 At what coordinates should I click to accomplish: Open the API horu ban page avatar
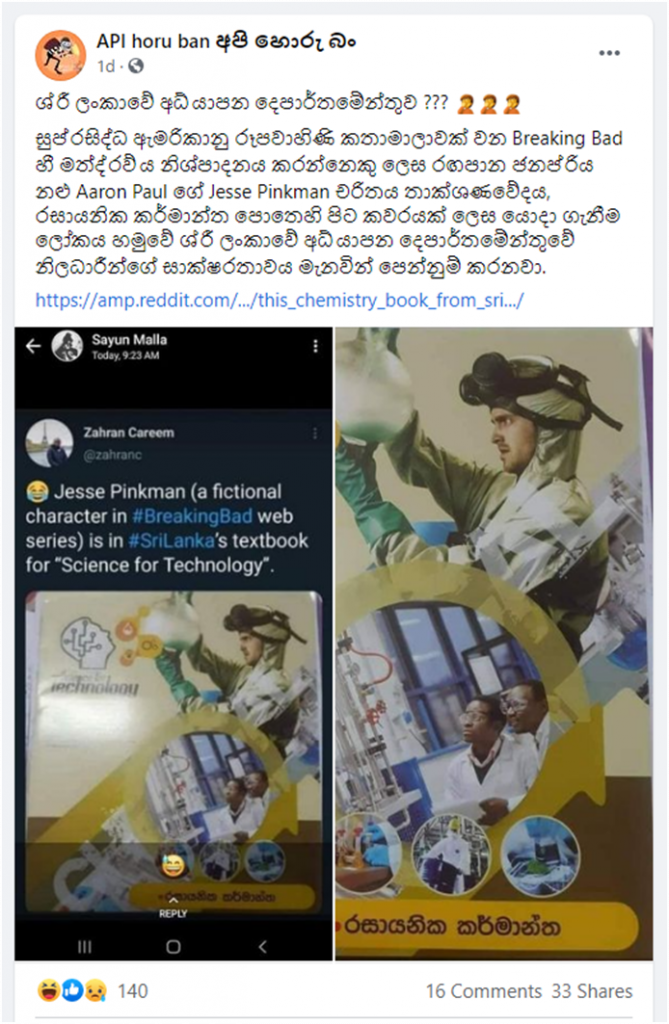pos(61,55)
